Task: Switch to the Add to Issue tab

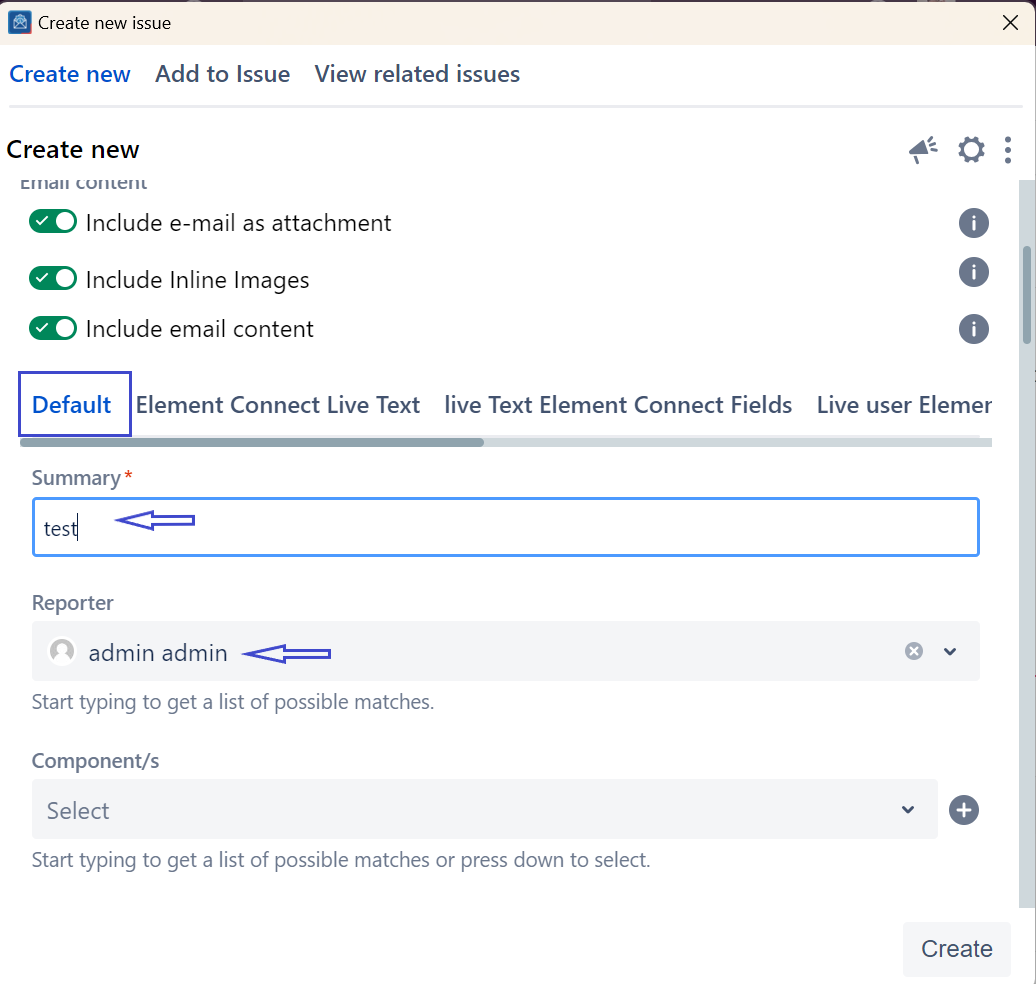Action: pos(222,74)
